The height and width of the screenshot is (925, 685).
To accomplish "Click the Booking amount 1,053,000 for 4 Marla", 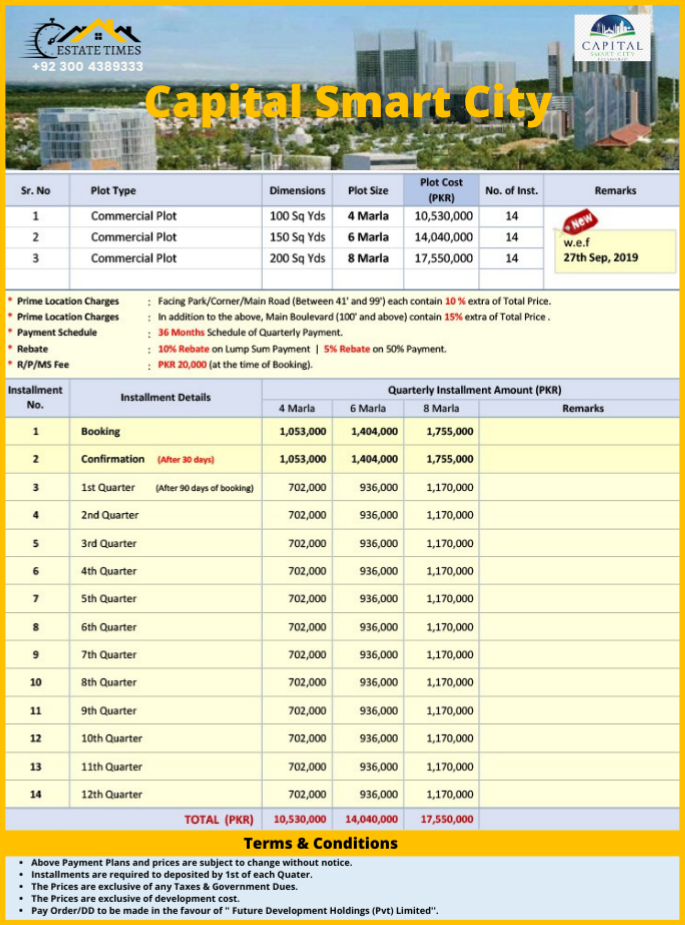I will point(303,431).
